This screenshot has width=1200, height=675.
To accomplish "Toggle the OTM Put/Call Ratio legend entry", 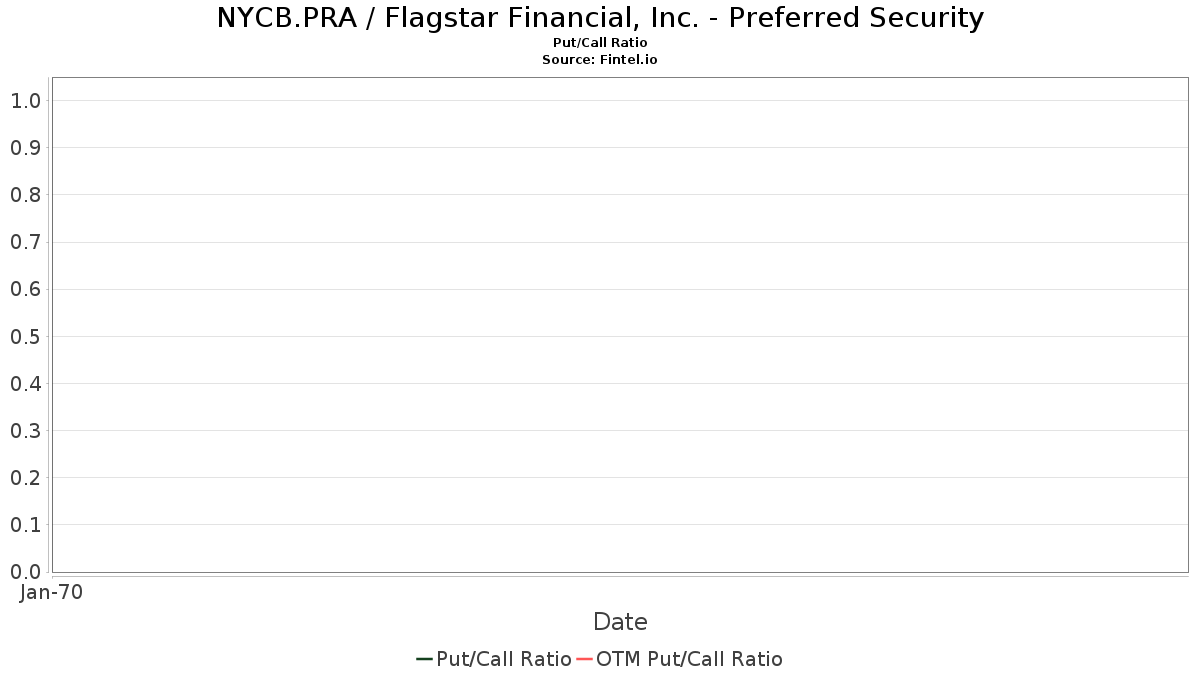I will point(680,659).
